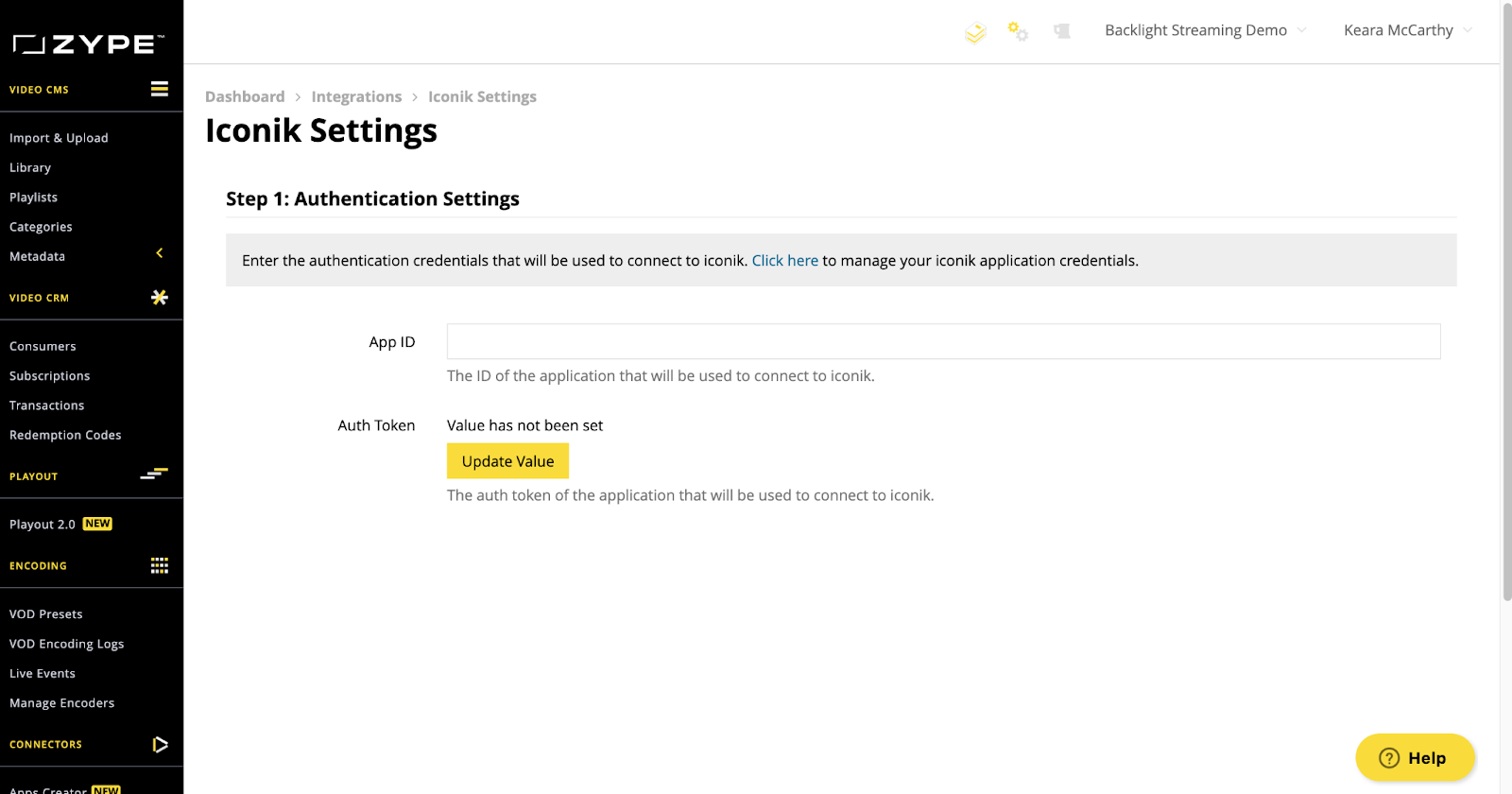
Task: Click the Video CMS hamburger icon
Action: pyautogui.click(x=160, y=89)
